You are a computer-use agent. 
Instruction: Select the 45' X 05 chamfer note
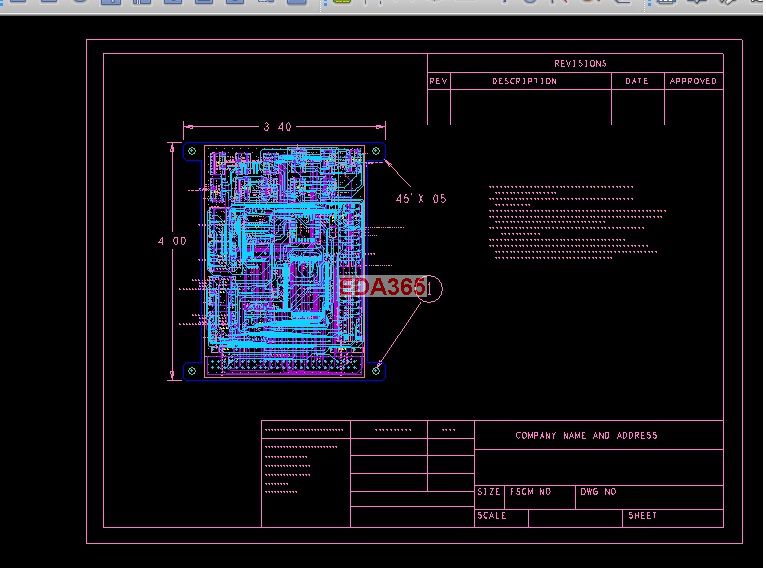(x=421, y=198)
